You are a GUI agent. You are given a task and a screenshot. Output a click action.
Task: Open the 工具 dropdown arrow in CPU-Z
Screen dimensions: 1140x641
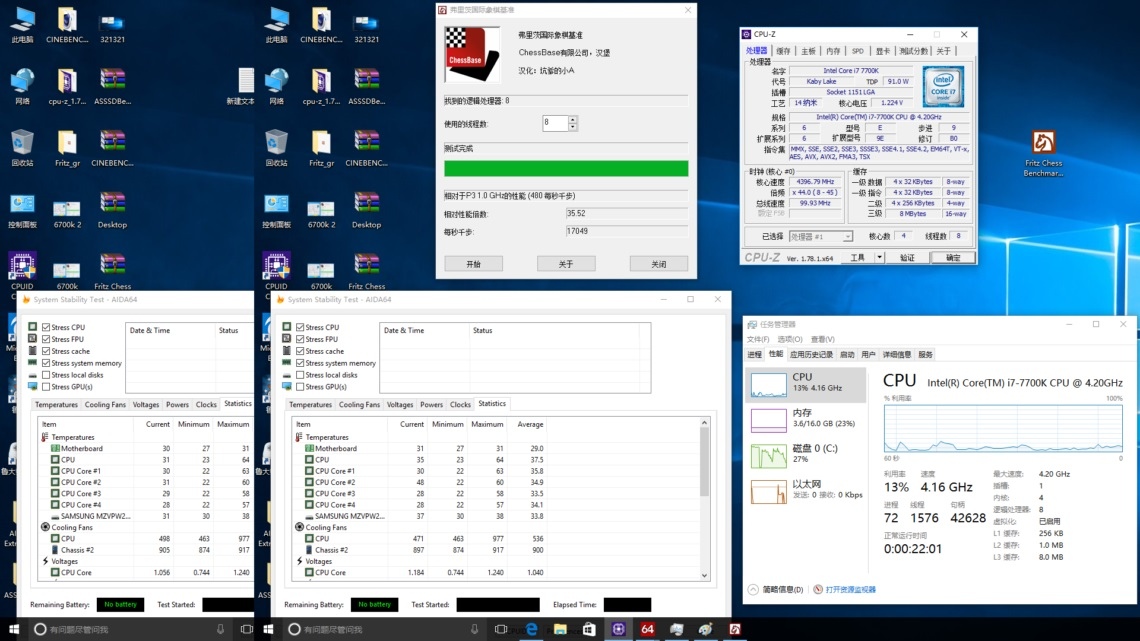[879, 256]
